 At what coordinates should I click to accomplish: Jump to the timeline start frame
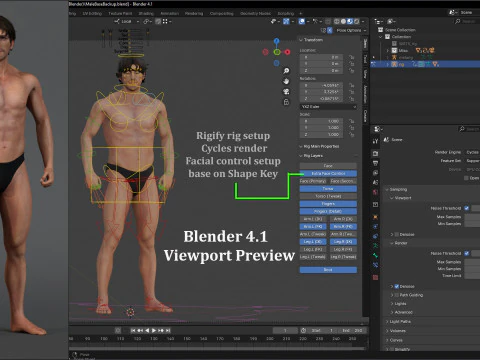pyautogui.click(x=133, y=330)
